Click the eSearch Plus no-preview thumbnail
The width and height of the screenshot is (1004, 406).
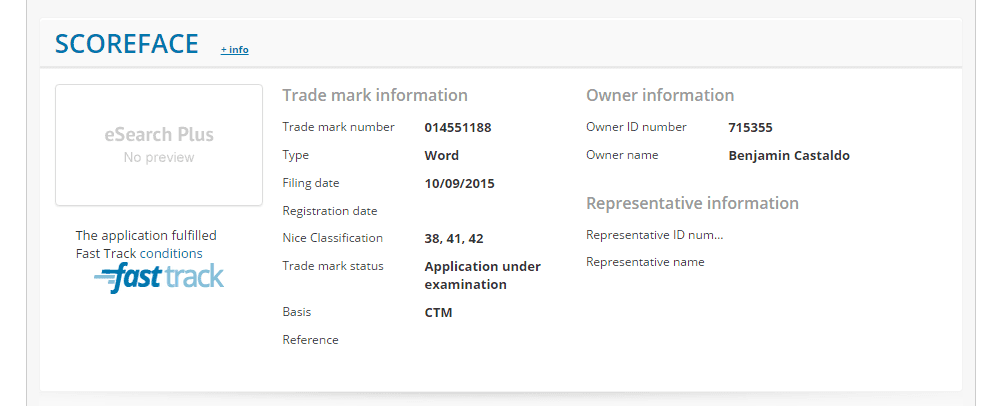[x=159, y=145]
